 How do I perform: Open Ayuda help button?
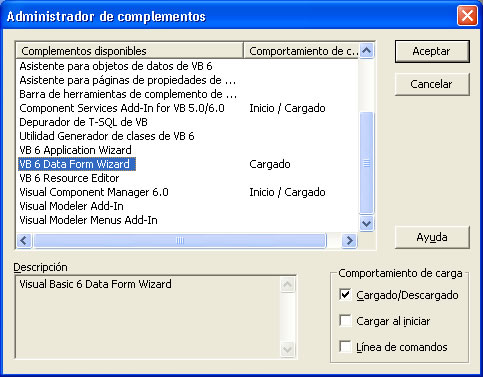432,237
